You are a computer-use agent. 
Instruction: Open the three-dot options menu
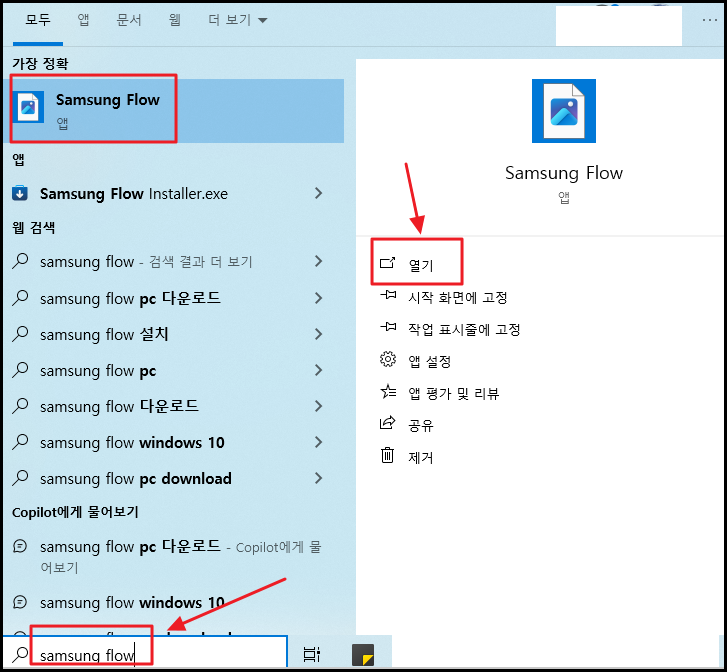[710, 20]
